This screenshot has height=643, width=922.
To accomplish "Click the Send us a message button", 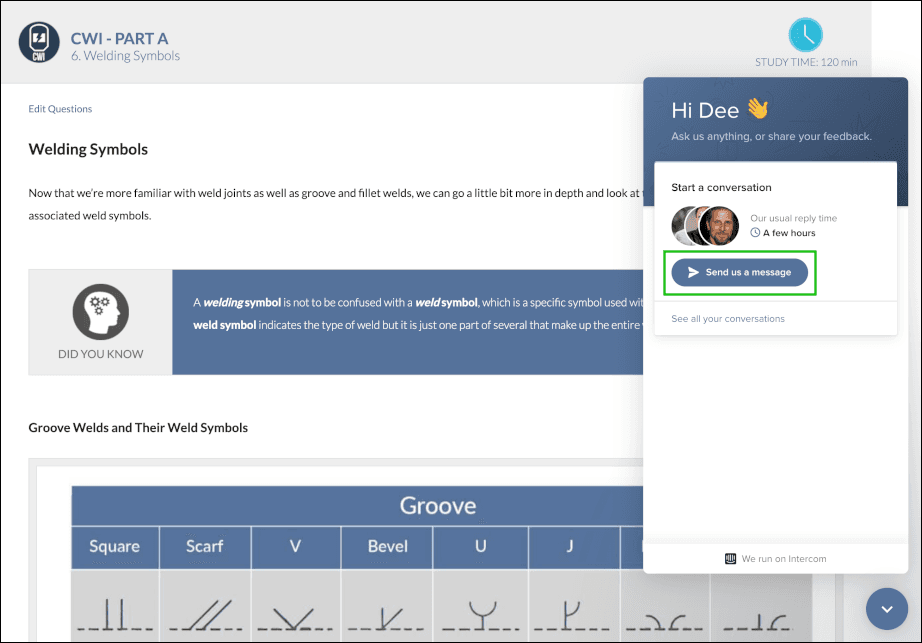I will coord(739,271).
